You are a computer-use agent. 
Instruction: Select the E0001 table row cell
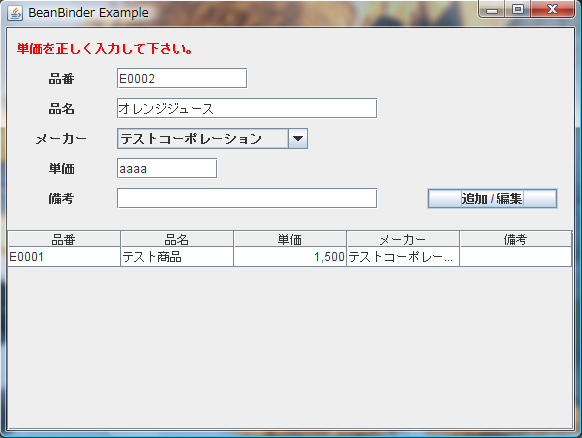point(64,257)
